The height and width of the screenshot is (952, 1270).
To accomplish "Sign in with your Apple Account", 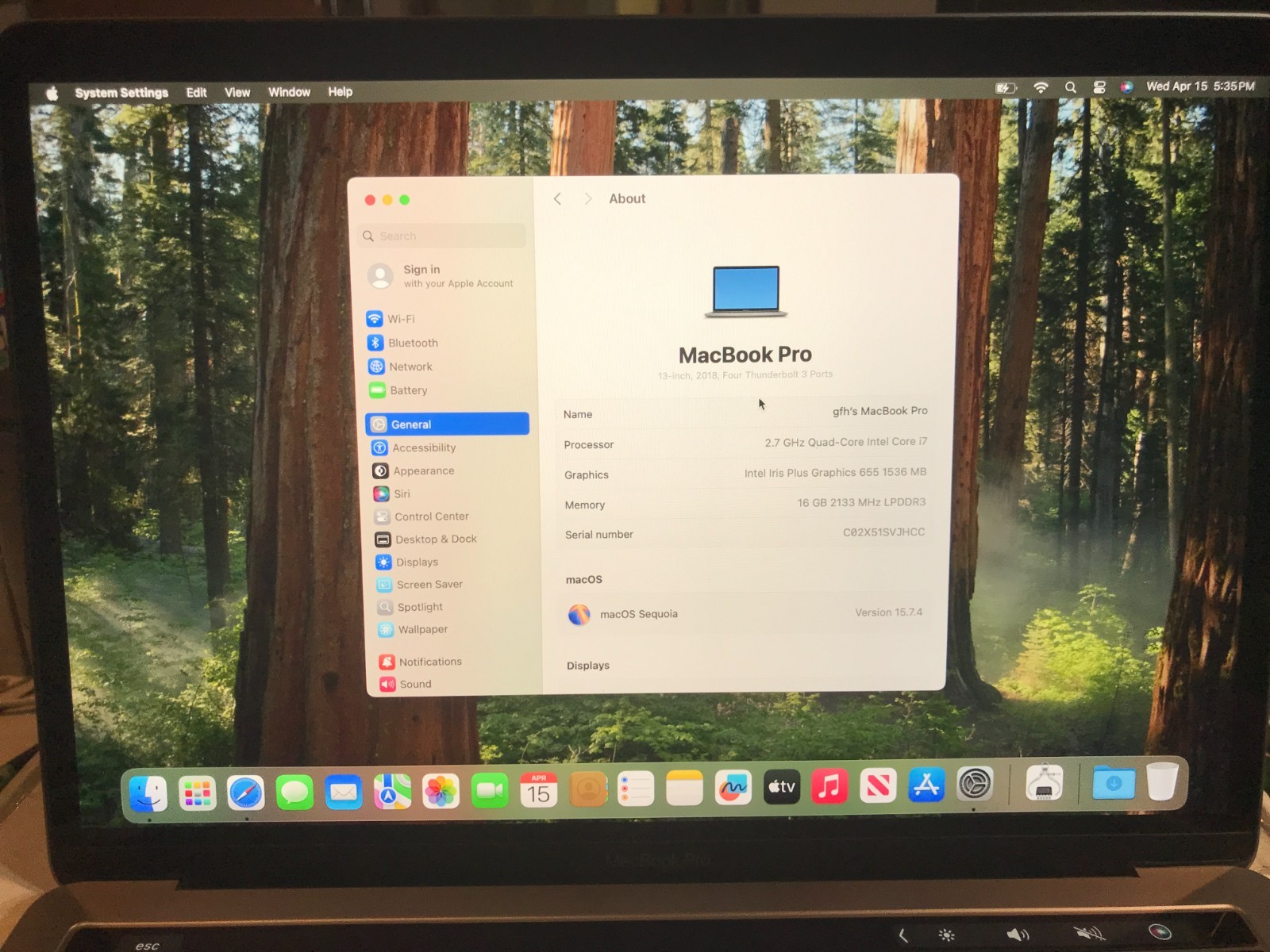I will (441, 275).
